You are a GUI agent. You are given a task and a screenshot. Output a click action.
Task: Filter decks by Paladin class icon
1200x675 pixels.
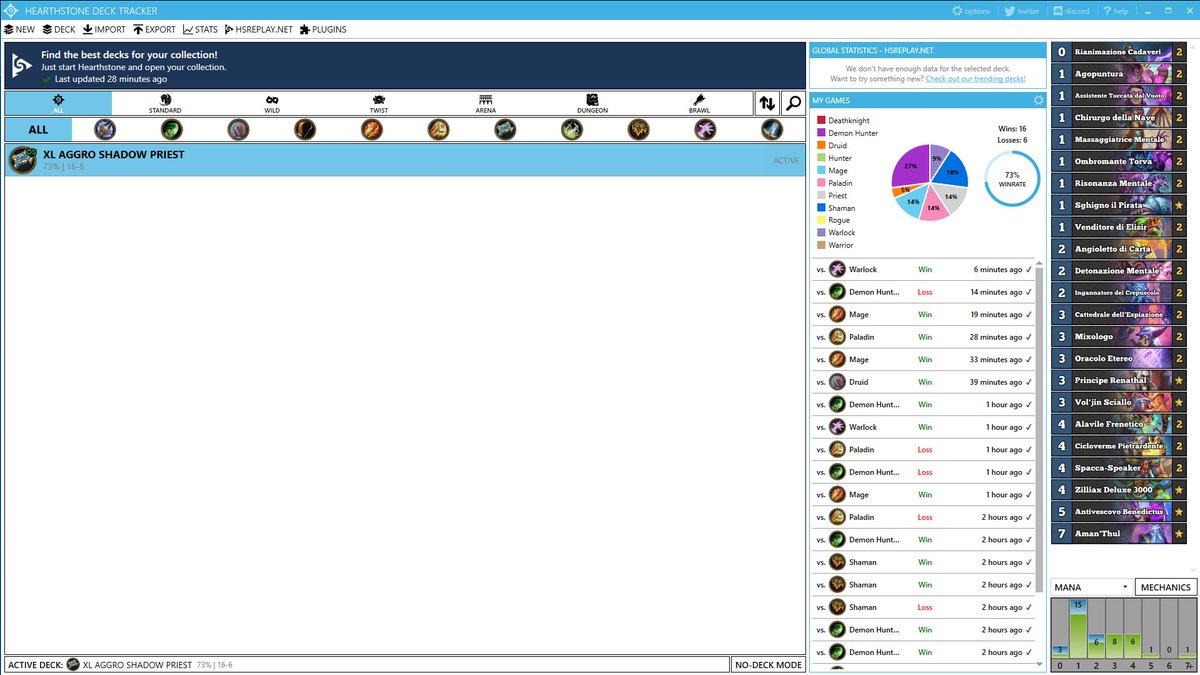tap(438, 129)
